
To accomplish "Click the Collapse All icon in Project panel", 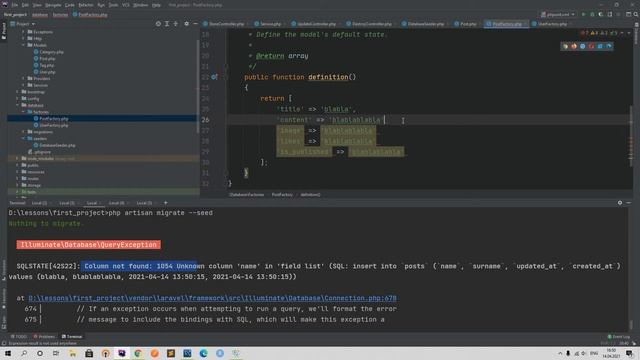I will (176, 24).
